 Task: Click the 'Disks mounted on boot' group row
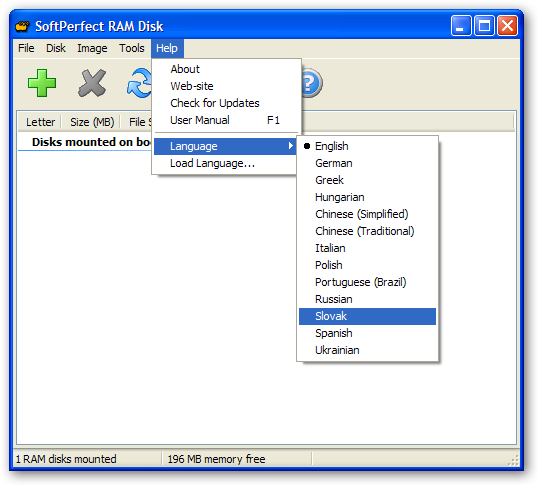tap(84, 142)
